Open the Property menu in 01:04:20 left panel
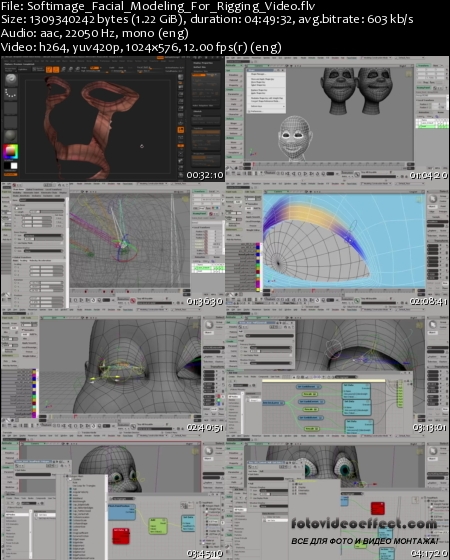Image resolution: width=450 pixels, height=560 pixels. (x=233, y=85)
